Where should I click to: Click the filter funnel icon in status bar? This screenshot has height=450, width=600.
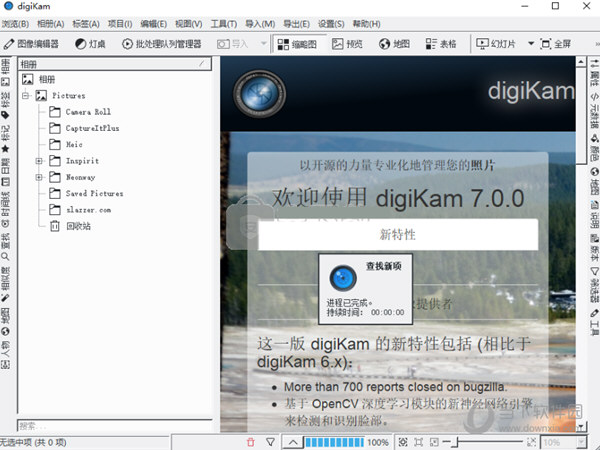tap(271, 442)
